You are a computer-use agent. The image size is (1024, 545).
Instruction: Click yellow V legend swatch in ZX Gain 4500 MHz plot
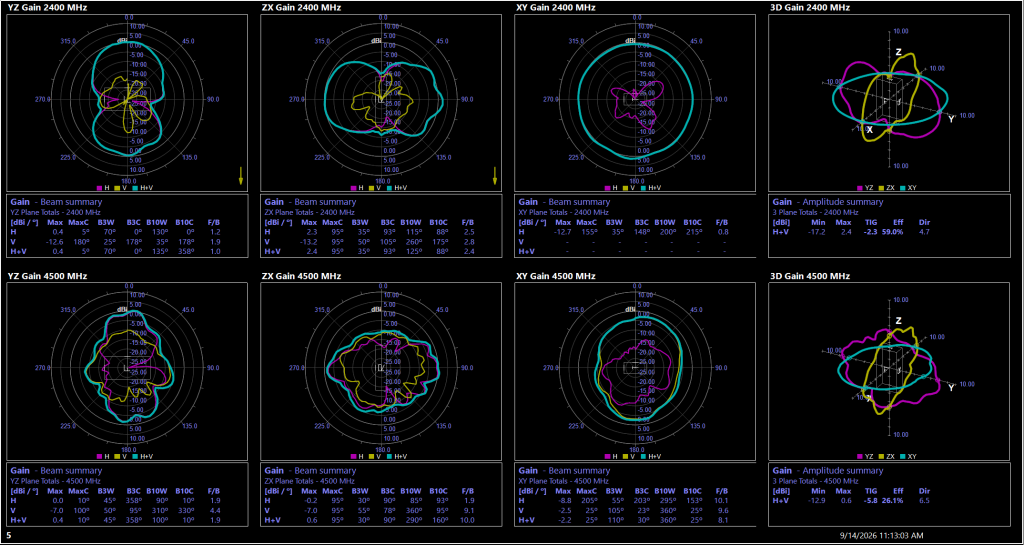[370, 456]
